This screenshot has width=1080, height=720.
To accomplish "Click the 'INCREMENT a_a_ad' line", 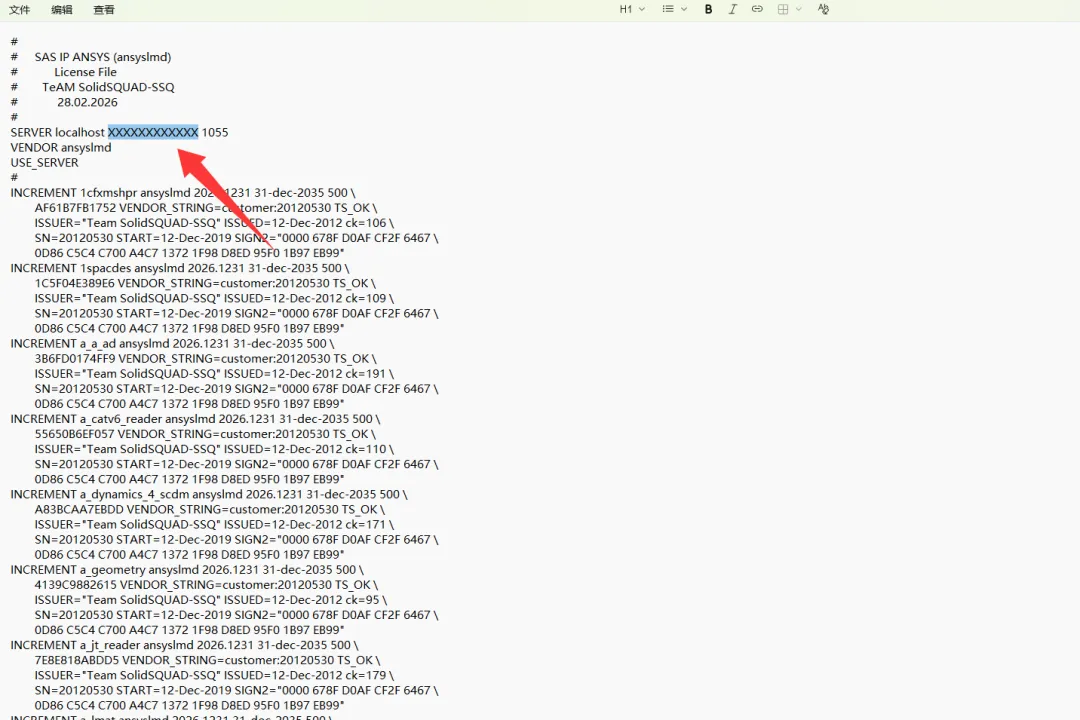I will click(x=172, y=344).
